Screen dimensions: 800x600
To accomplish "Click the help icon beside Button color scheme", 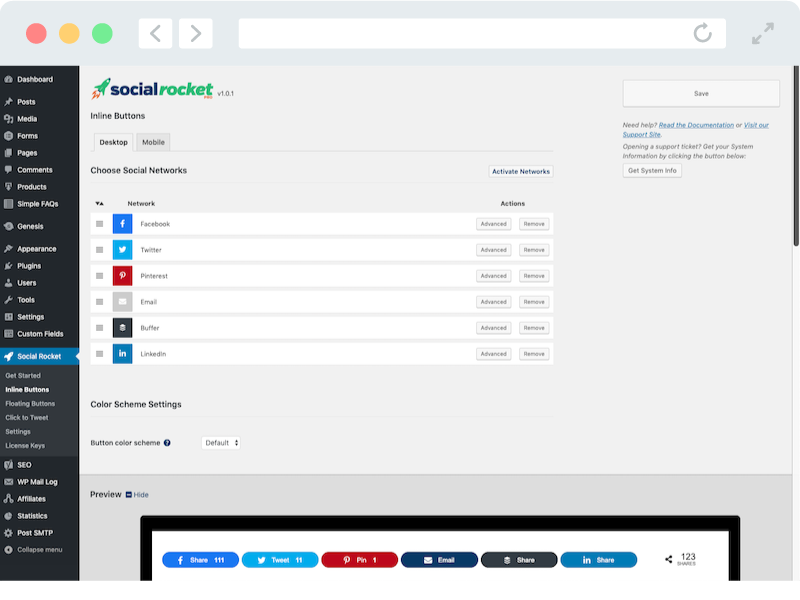I will coord(167,443).
